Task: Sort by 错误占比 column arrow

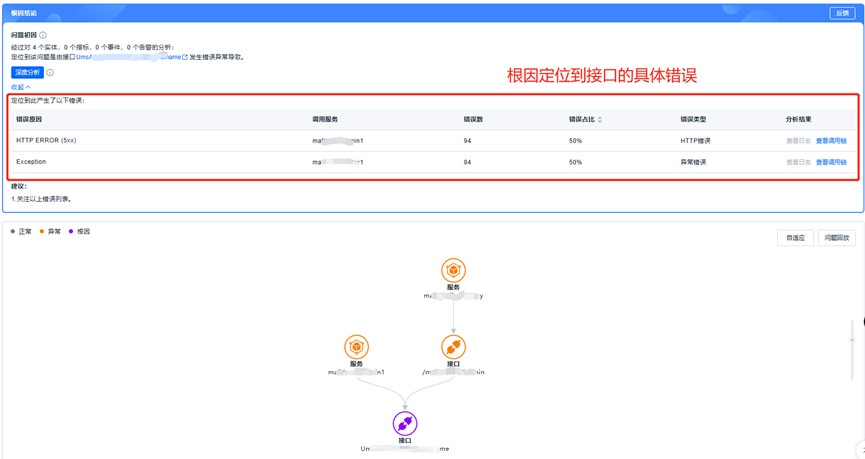Action: point(600,120)
